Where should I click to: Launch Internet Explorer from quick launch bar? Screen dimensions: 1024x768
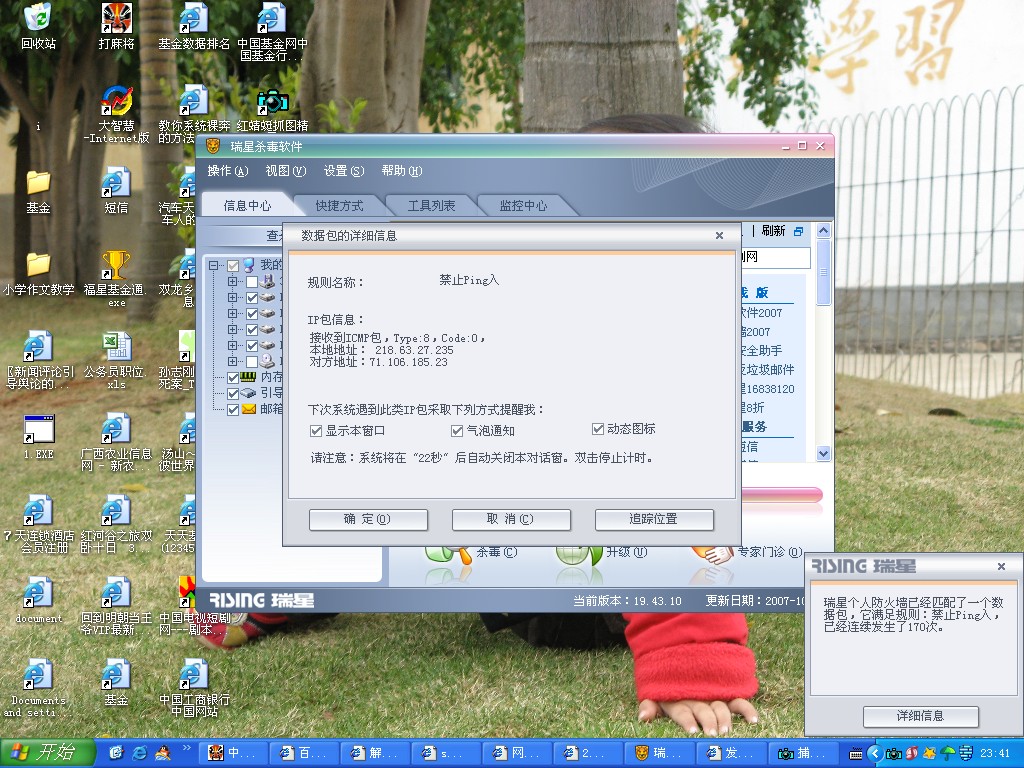click(x=139, y=753)
